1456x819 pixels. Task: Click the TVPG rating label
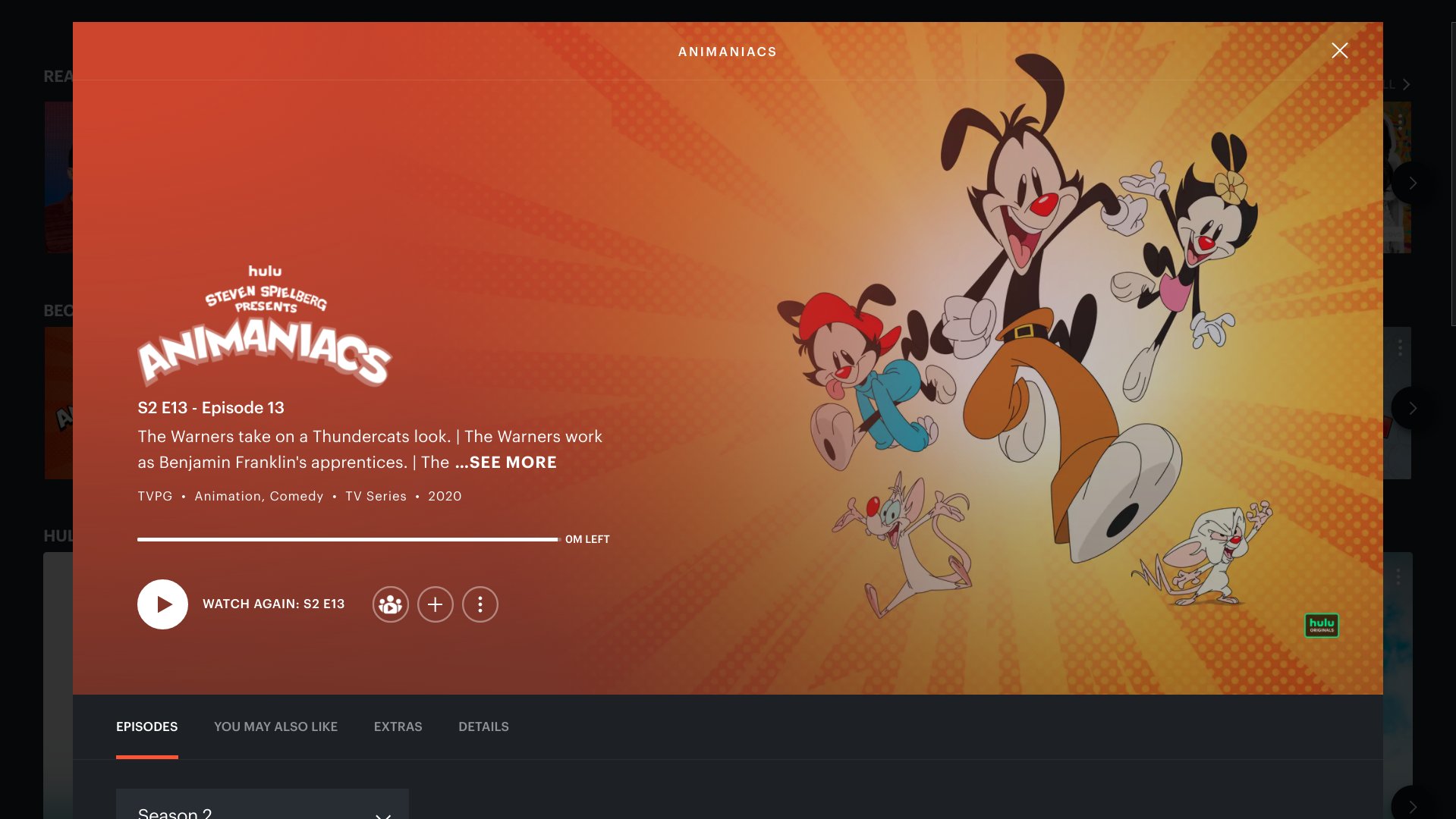(x=155, y=496)
